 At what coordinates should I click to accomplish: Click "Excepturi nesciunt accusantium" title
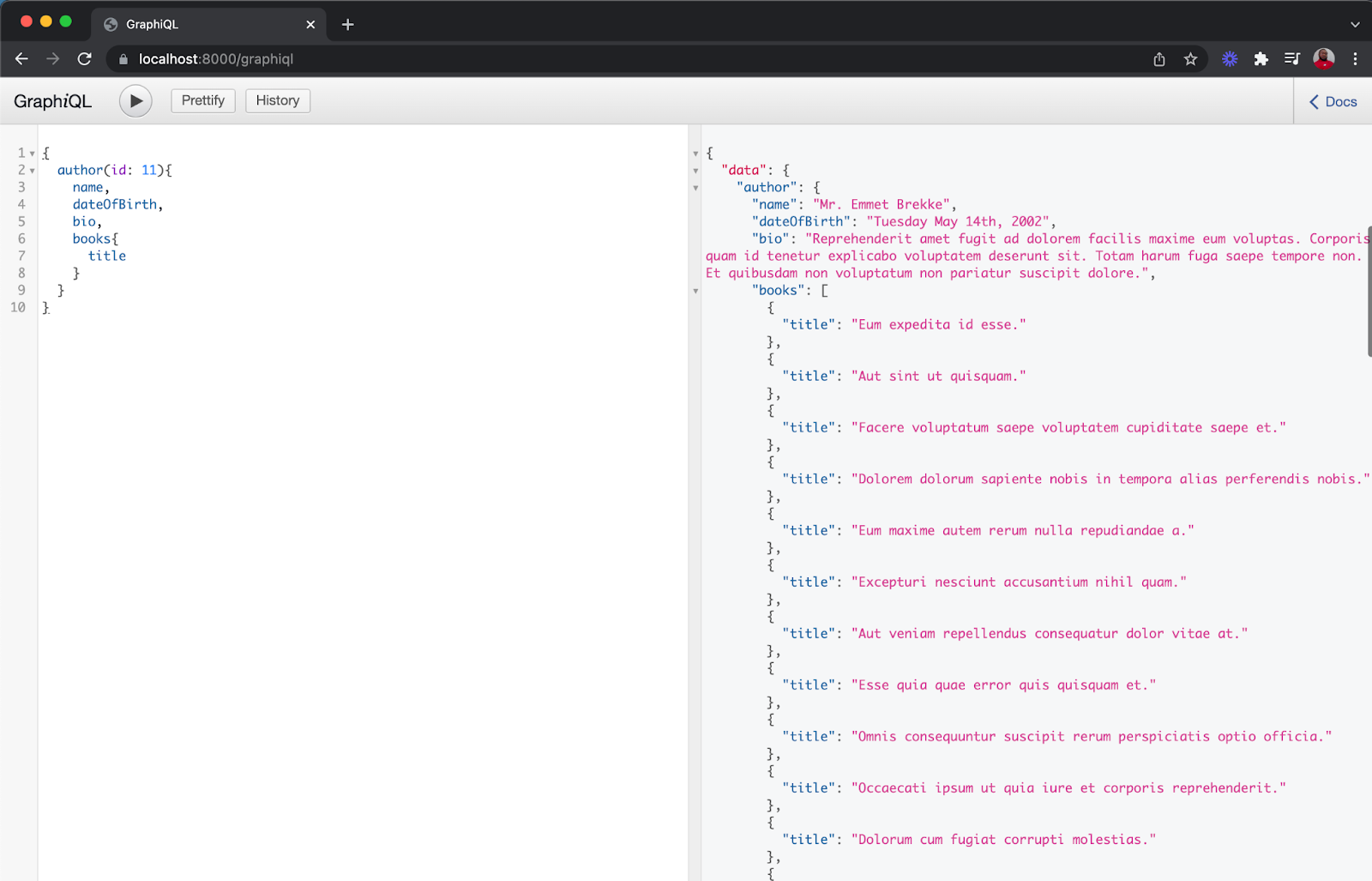pos(1020,582)
